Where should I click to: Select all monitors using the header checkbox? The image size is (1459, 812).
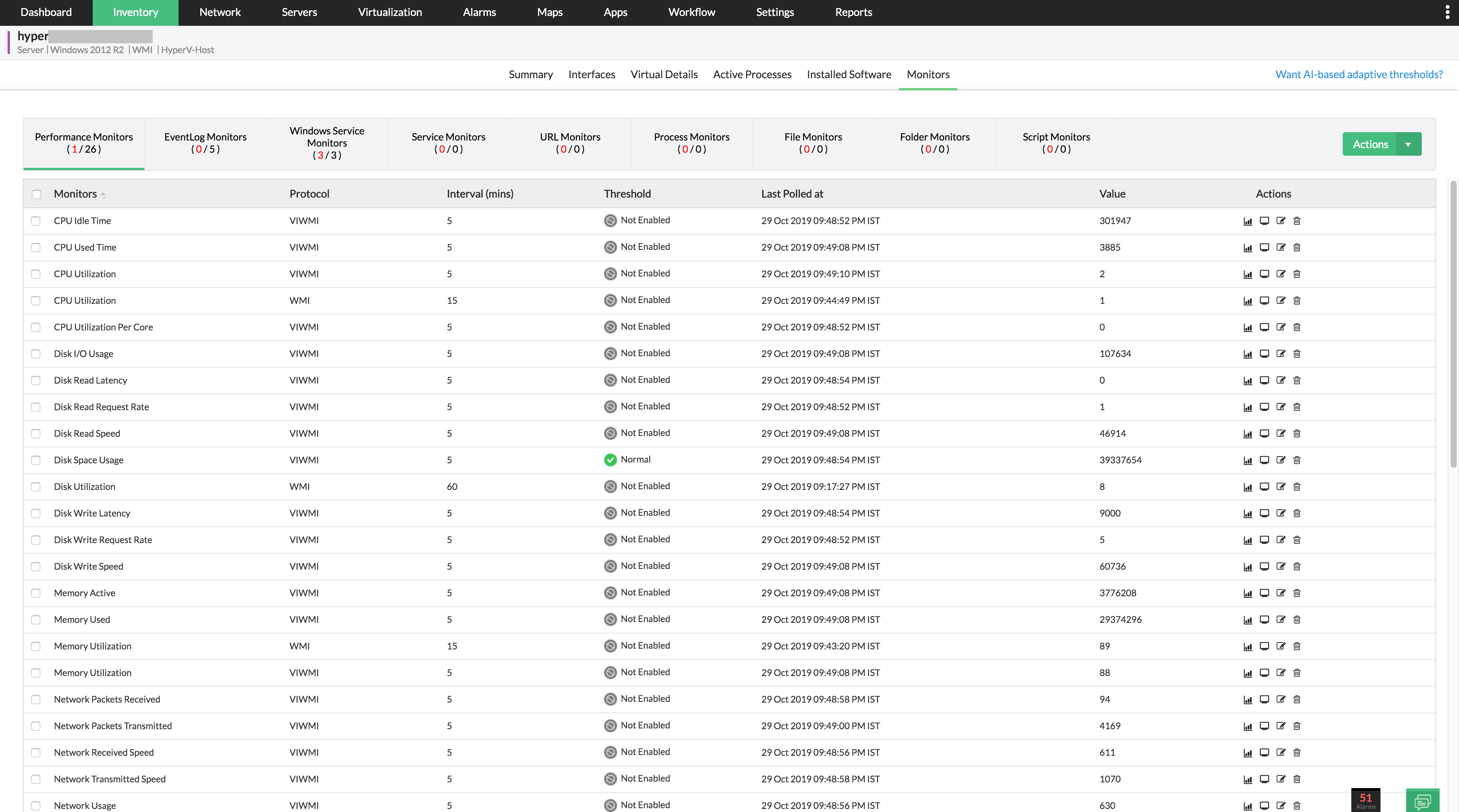tap(36, 194)
